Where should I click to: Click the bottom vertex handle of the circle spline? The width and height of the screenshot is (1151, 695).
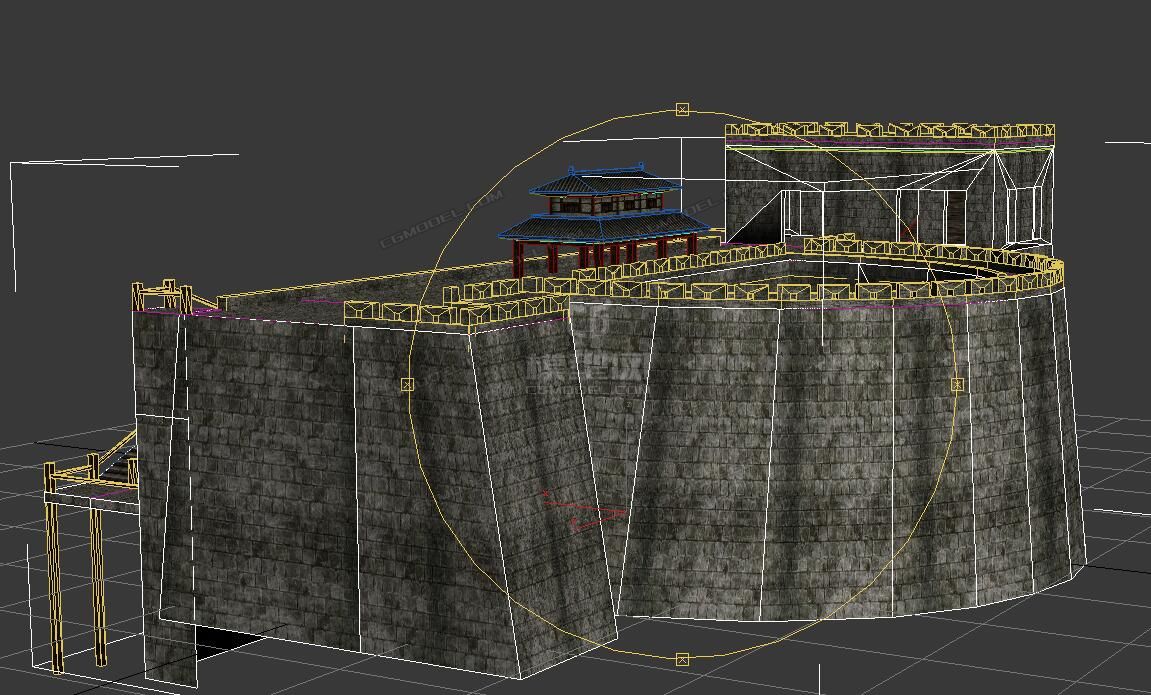[684, 660]
